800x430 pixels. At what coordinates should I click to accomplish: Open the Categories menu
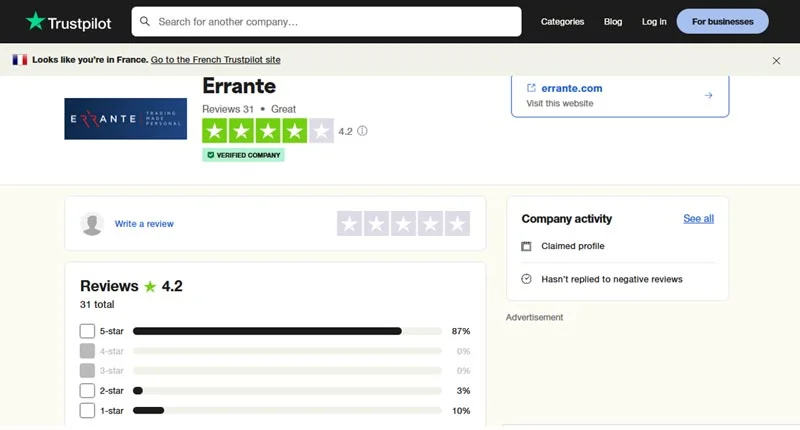click(562, 21)
